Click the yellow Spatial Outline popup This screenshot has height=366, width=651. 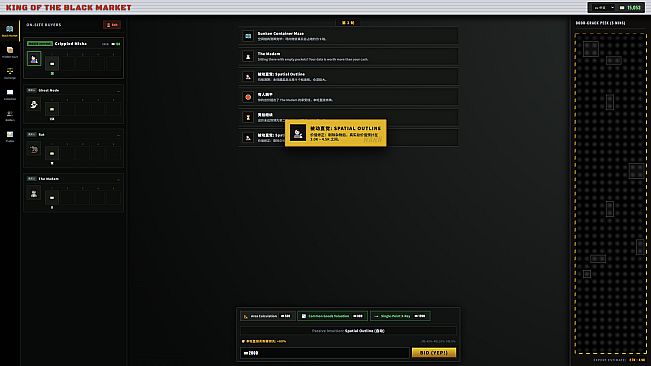click(x=335, y=133)
